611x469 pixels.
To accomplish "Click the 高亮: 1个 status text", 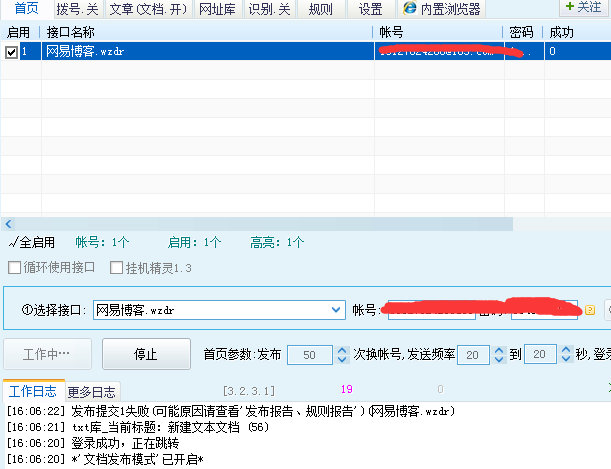I will (x=277, y=242).
